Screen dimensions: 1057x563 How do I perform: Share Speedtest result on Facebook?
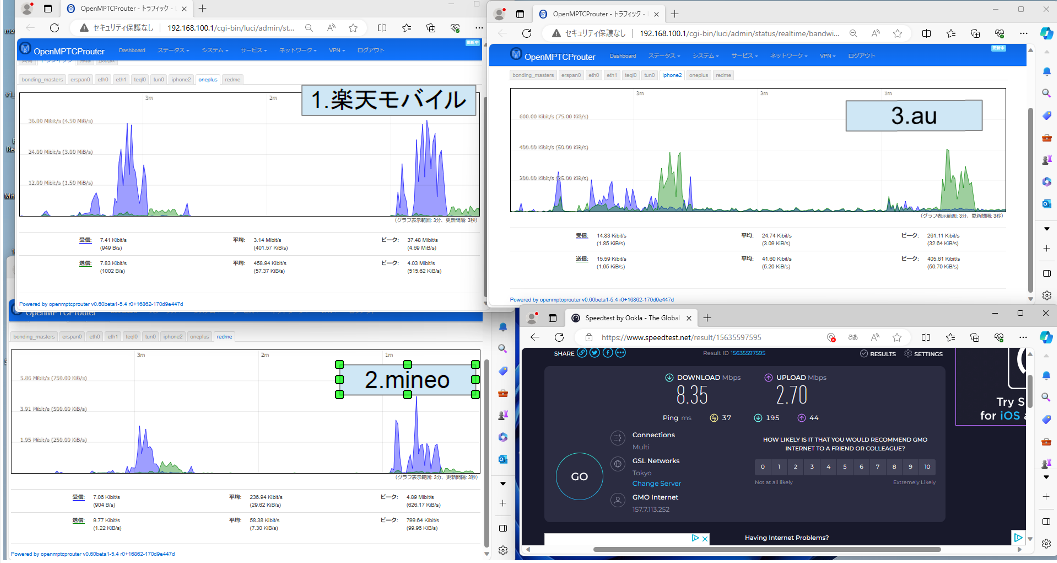tap(607, 353)
